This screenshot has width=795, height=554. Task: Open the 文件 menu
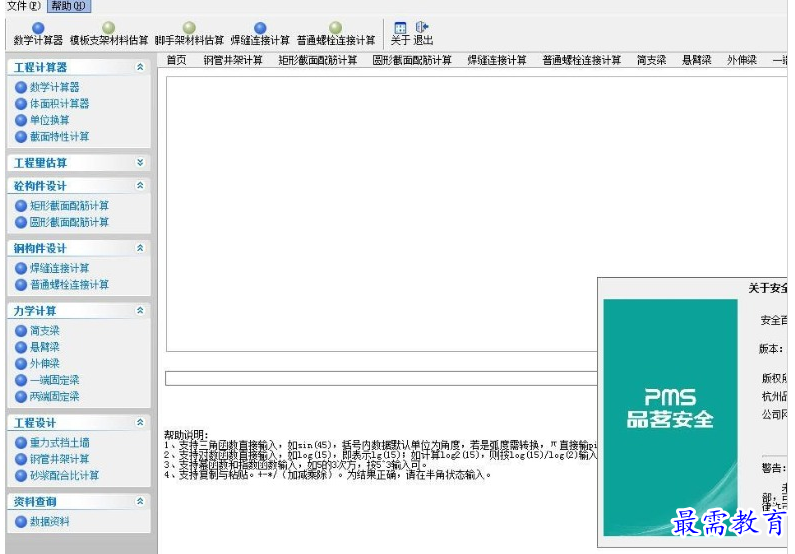tap(23, 6)
